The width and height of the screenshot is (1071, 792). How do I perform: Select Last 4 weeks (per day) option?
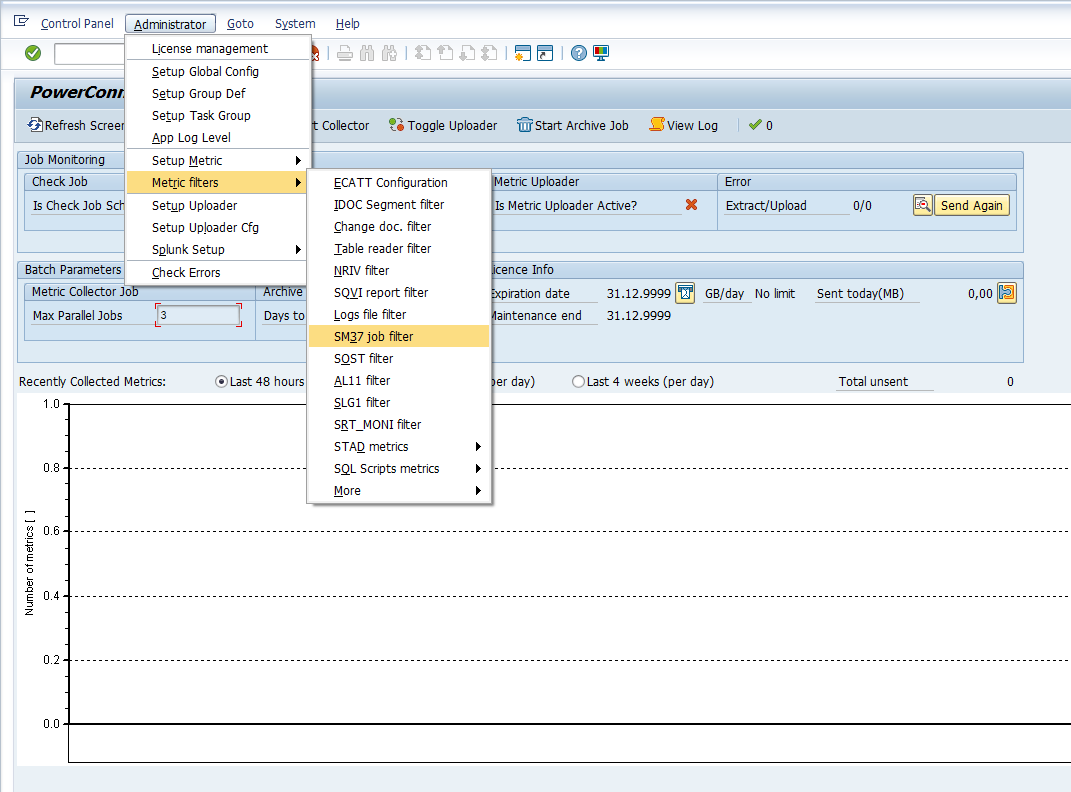click(x=578, y=382)
